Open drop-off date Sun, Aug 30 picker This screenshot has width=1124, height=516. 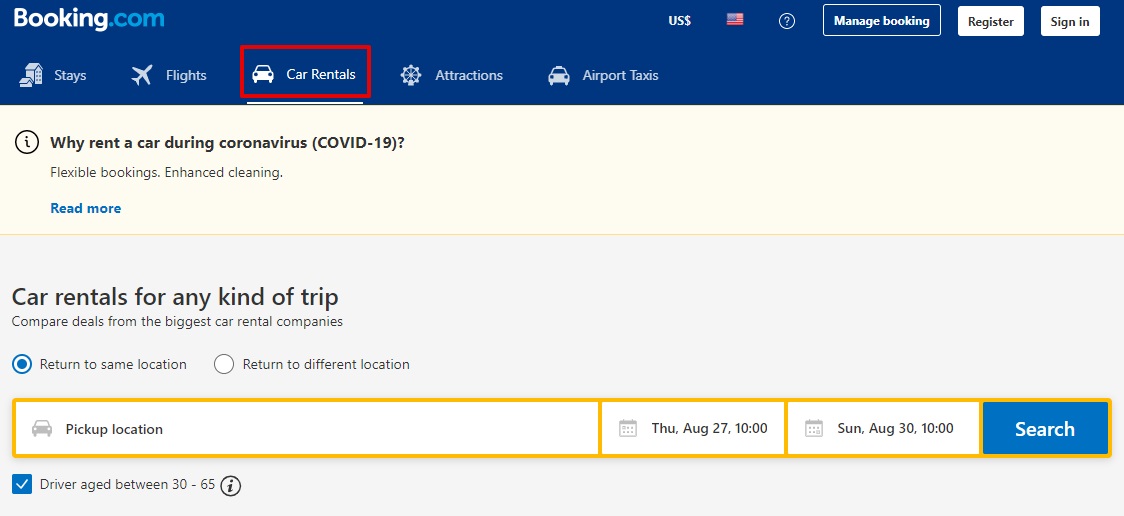pos(883,429)
